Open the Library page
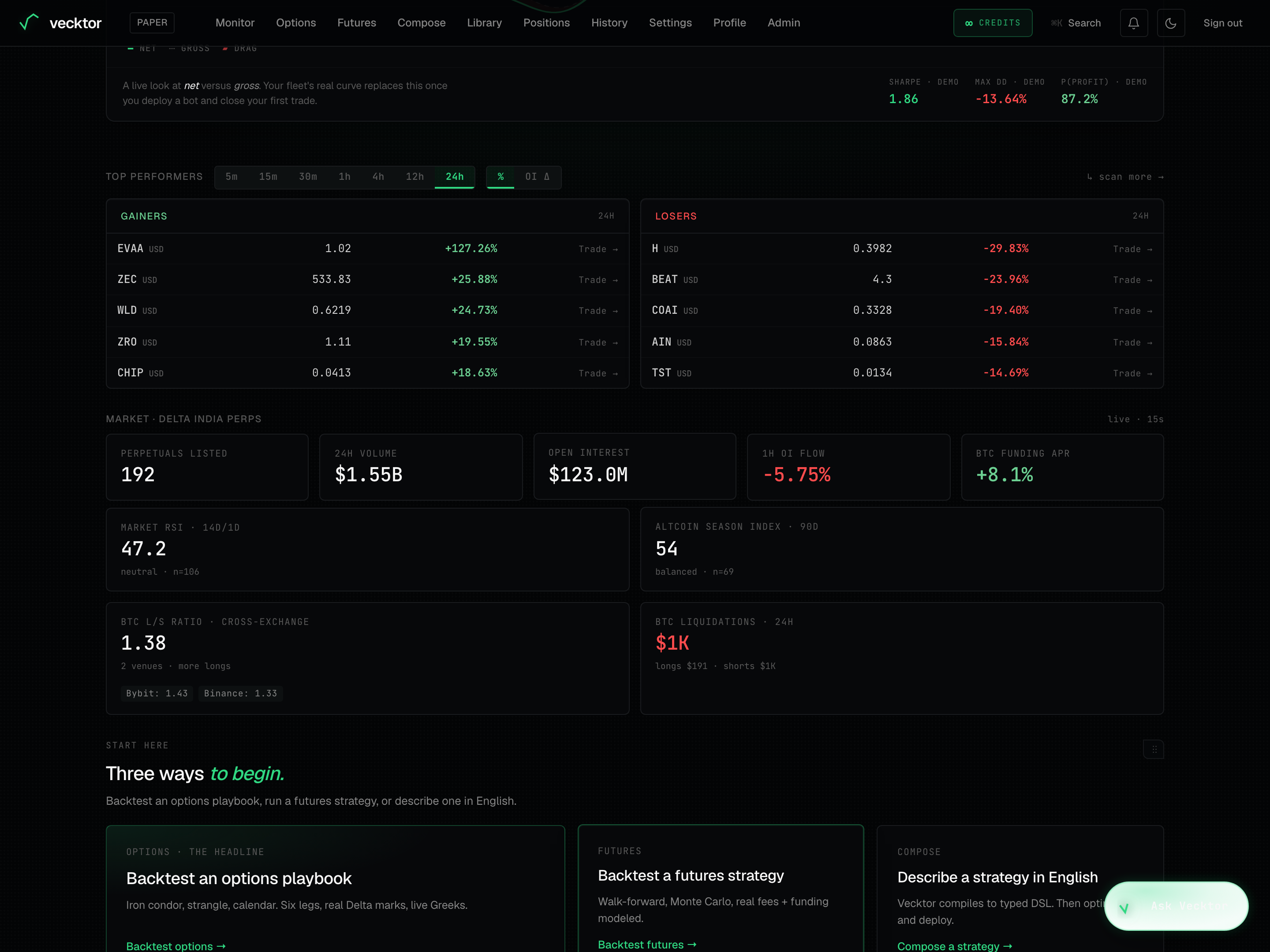Viewport: 1270px width, 952px height. coord(484,23)
